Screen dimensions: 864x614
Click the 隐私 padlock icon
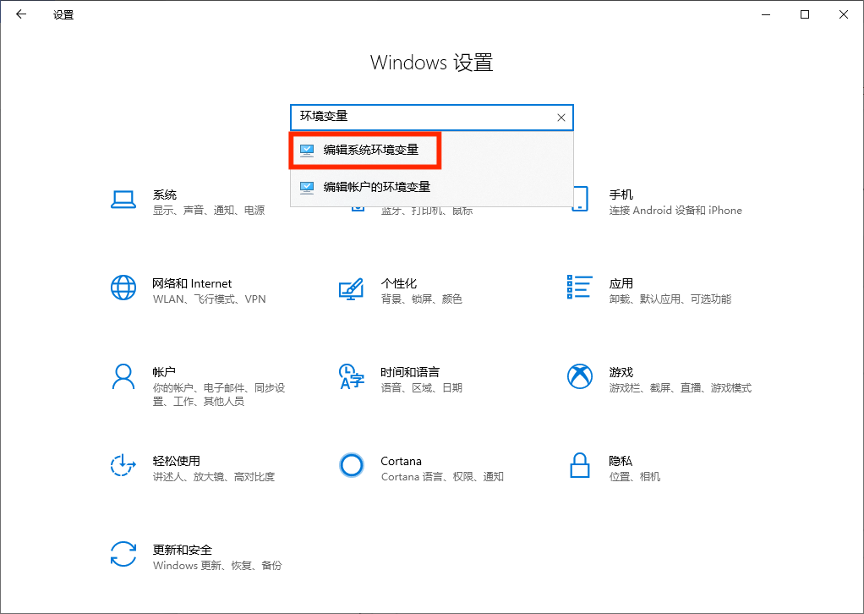[579, 465]
